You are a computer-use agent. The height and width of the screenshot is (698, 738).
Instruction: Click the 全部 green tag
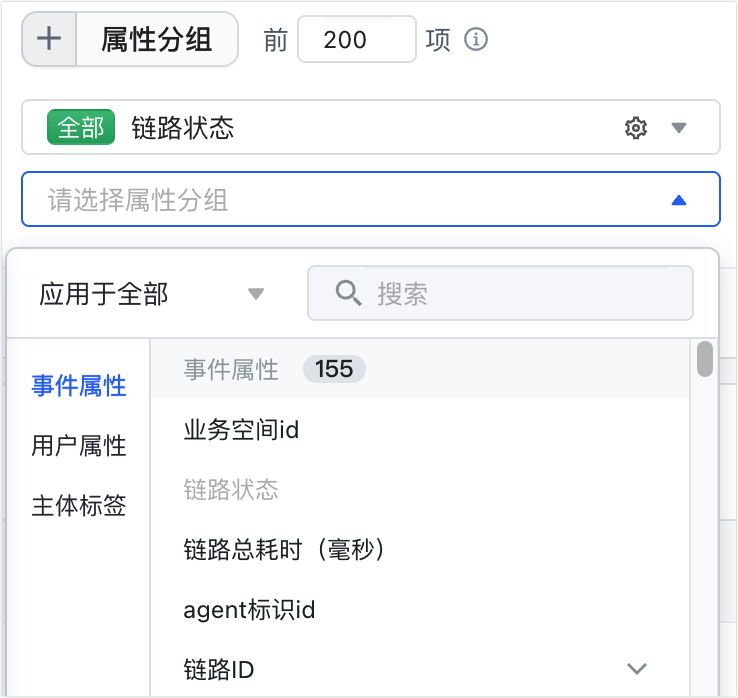[81, 127]
